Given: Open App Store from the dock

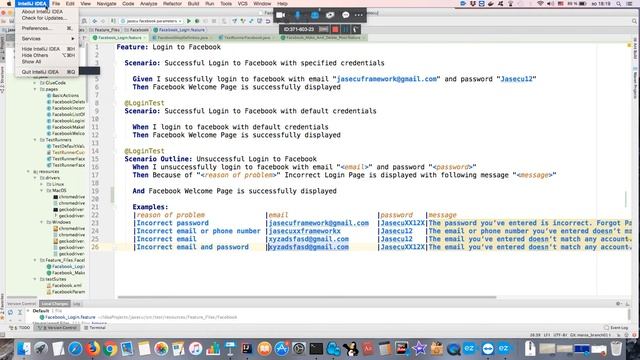Looking at the screenshot, I should pos(282,349).
